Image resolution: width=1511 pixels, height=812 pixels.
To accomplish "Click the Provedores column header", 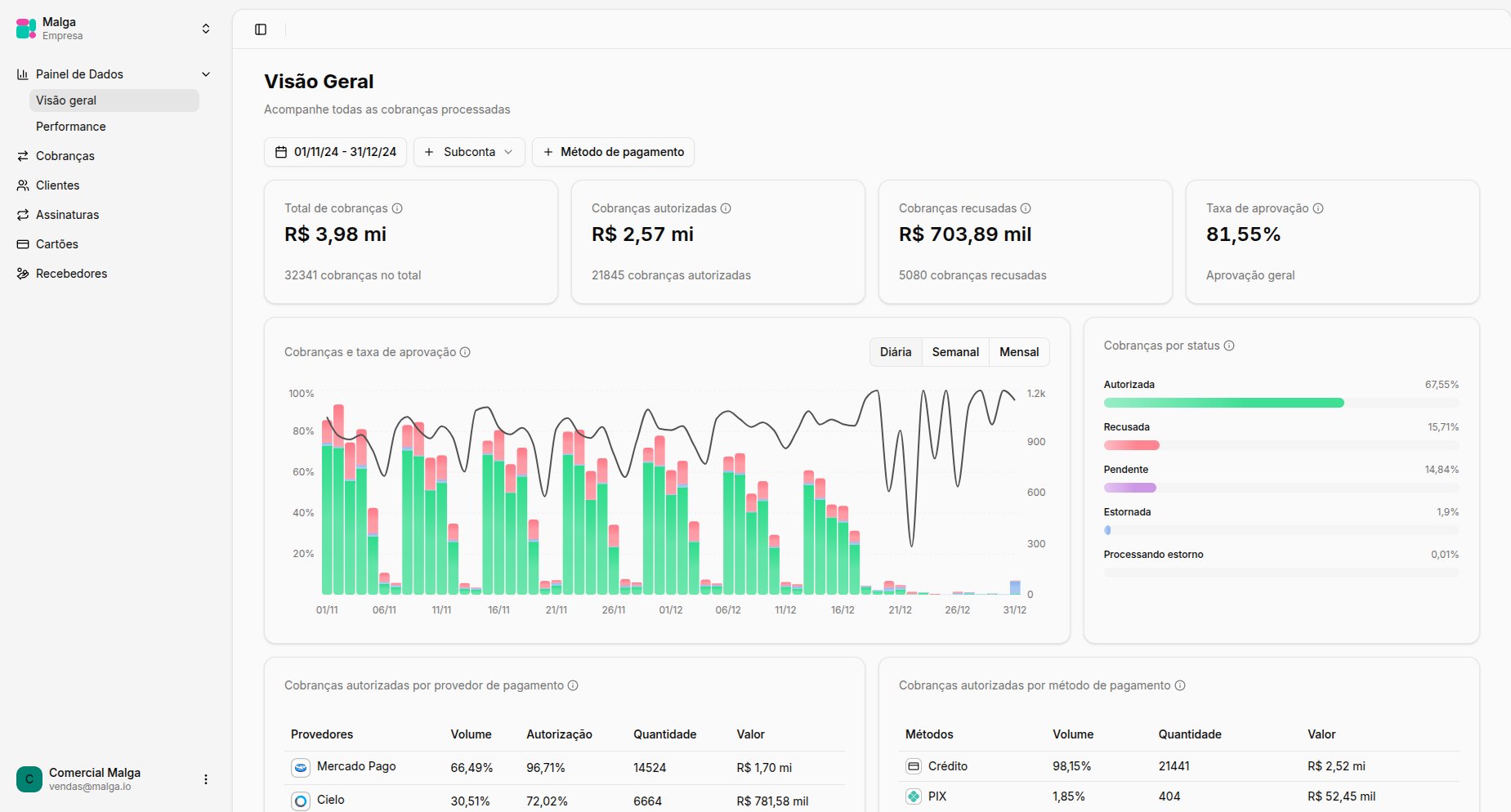I will click(322, 734).
